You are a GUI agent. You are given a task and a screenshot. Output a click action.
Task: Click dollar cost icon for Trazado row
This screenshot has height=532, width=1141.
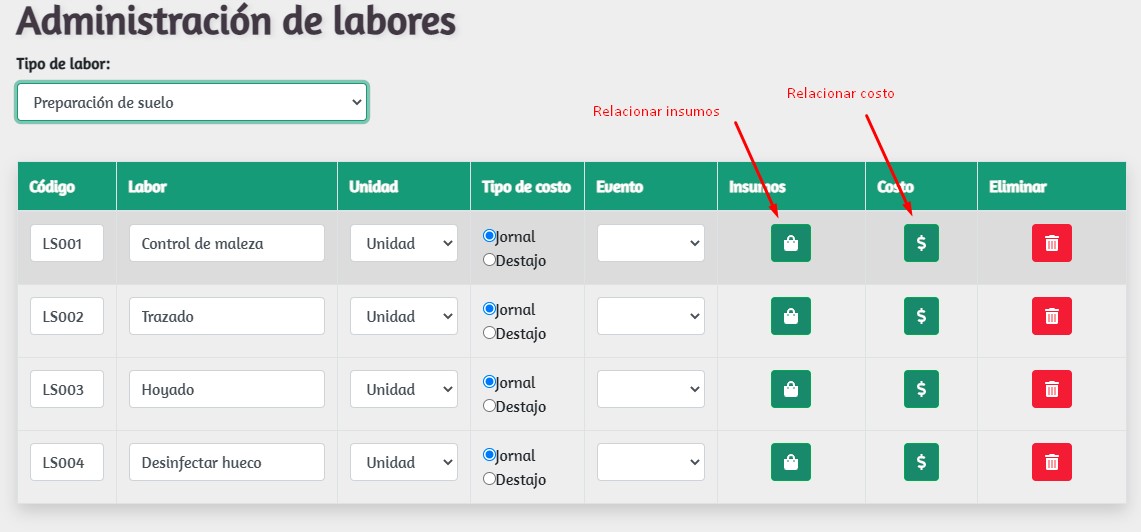(921, 316)
